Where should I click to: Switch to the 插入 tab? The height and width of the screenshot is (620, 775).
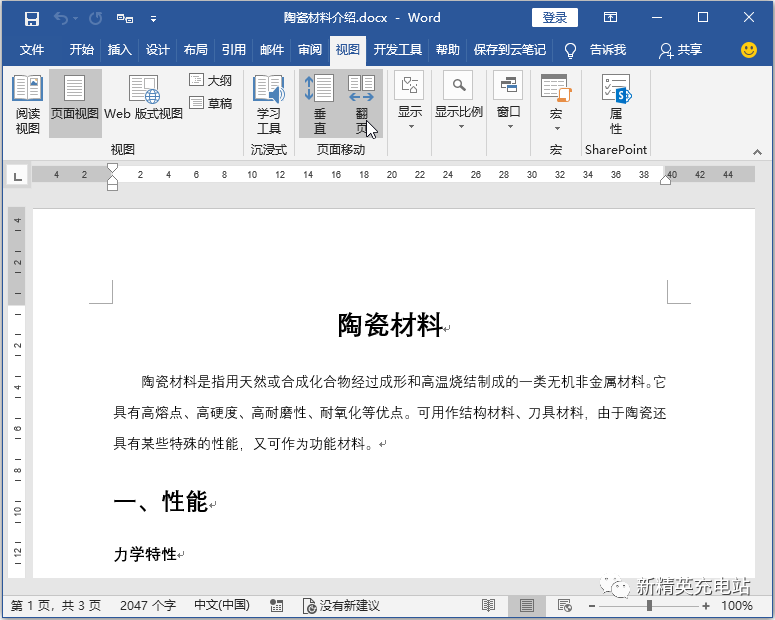coord(119,49)
